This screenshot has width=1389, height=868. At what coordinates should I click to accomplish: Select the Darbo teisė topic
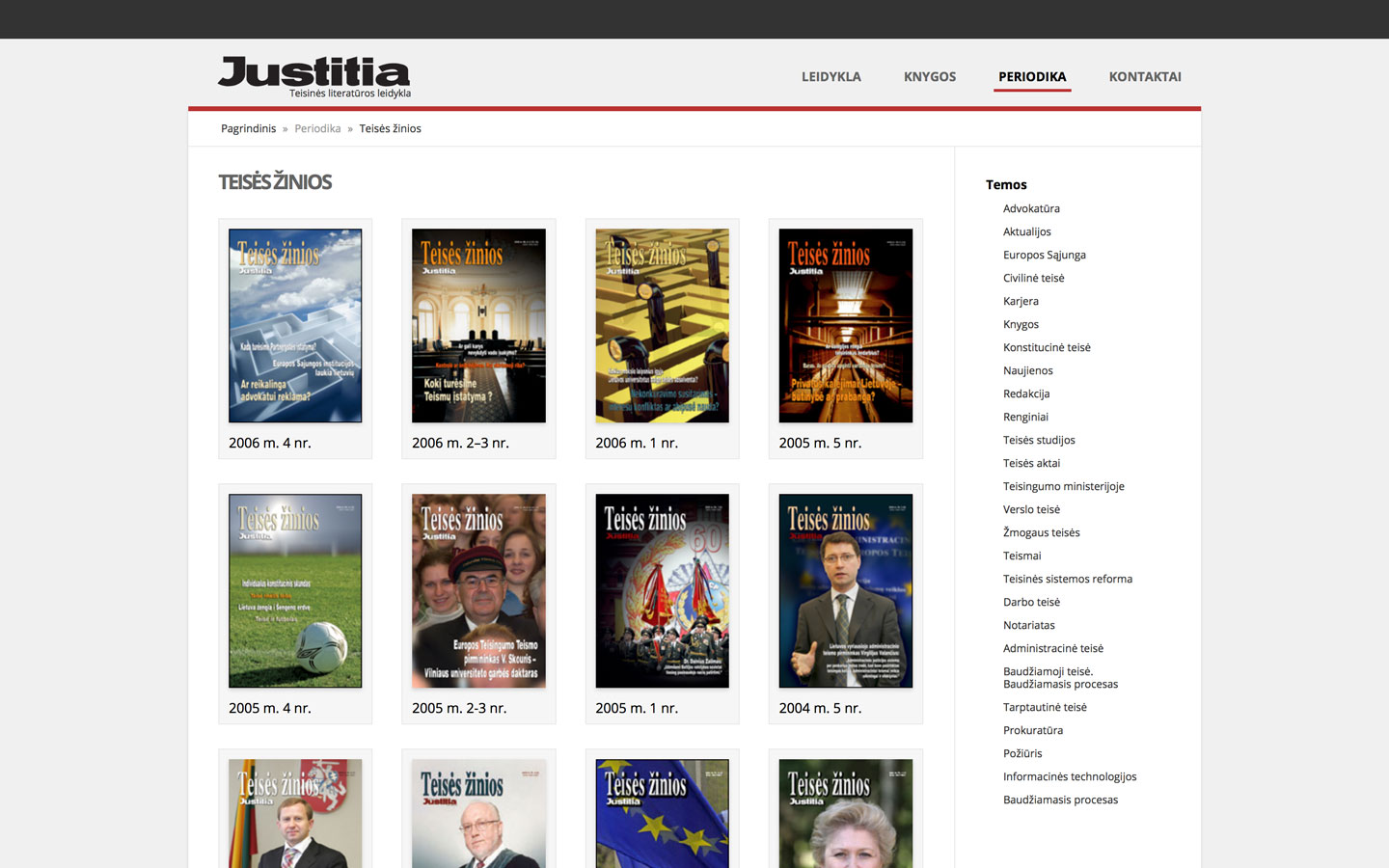[x=1031, y=602]
